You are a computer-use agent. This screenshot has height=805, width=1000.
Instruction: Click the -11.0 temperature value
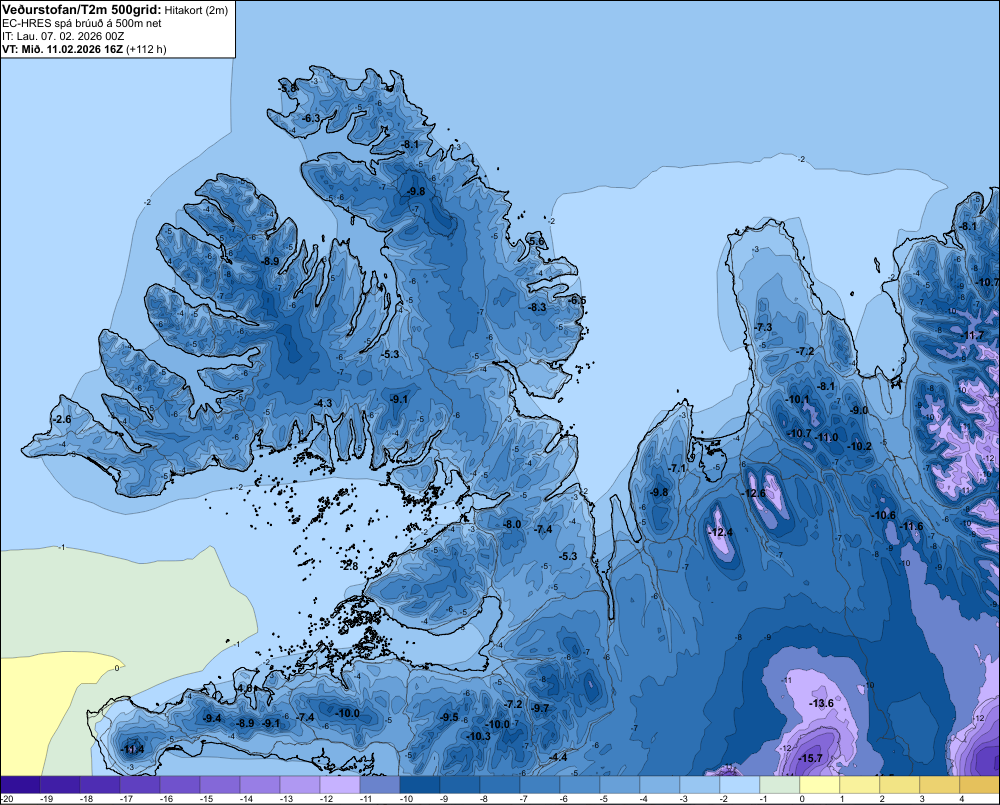(827, 437)
